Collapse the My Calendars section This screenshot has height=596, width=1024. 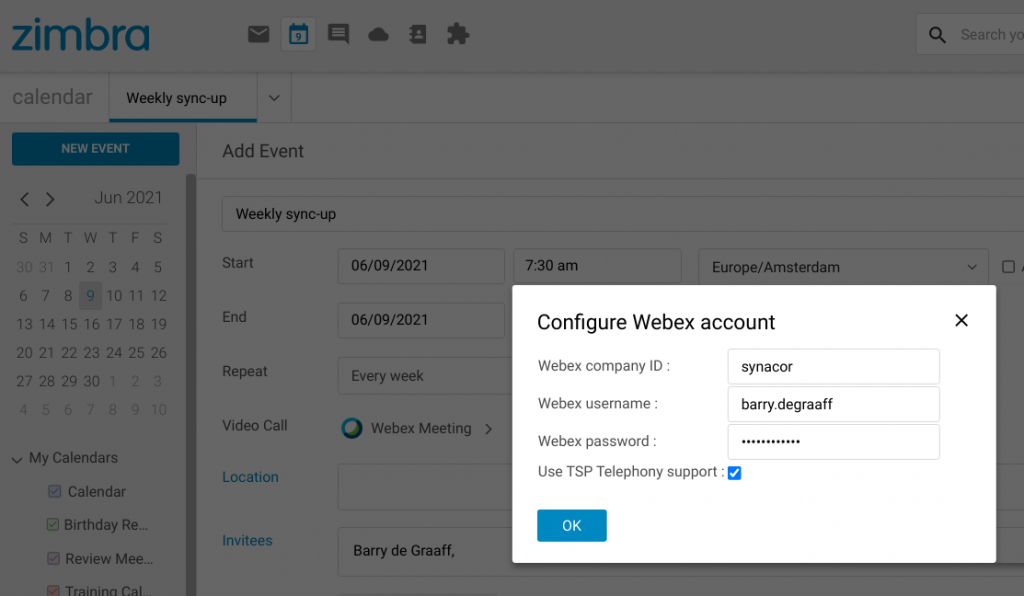coord(15,457)
